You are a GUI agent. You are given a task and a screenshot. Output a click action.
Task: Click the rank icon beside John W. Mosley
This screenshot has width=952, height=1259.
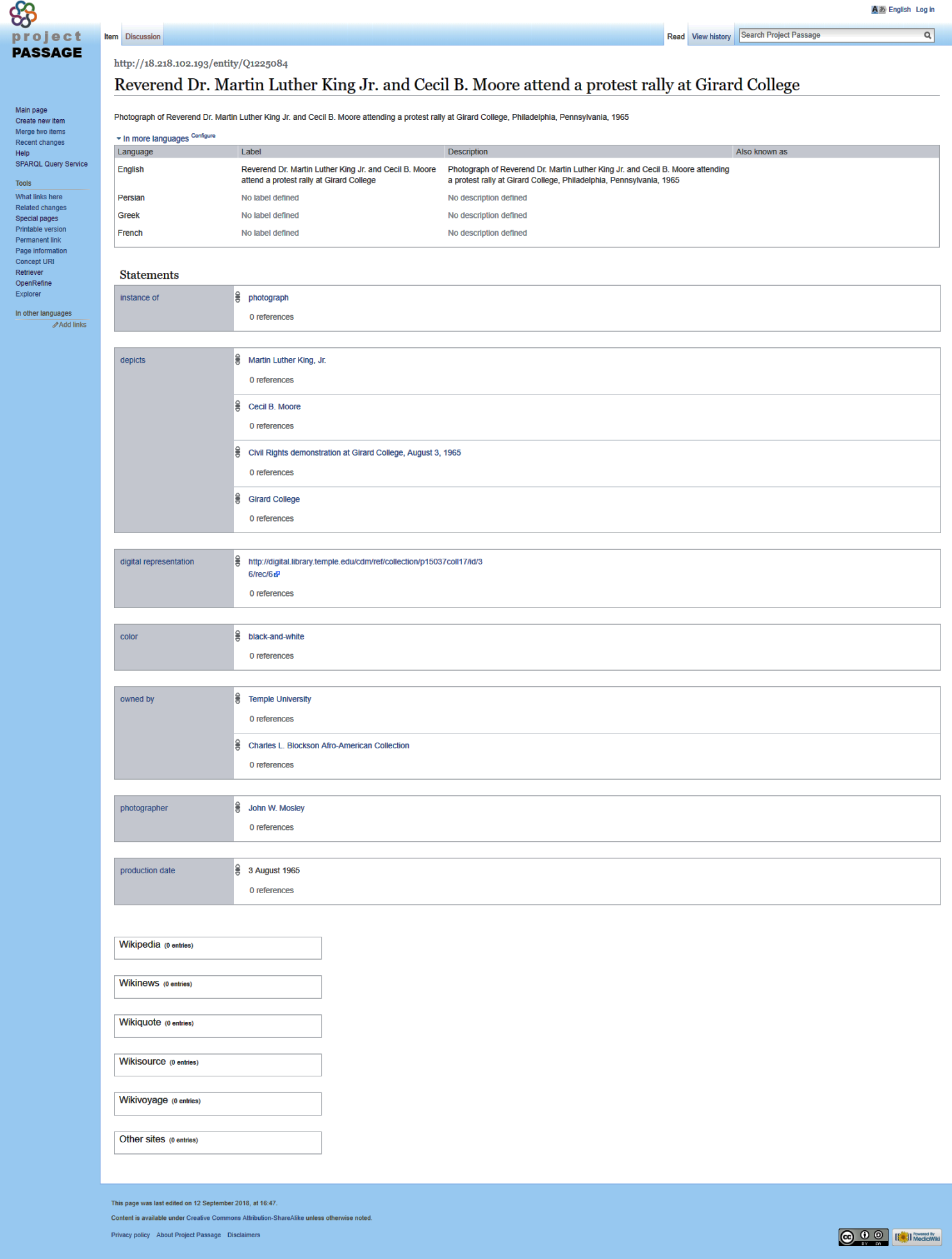pyautogui.click(x=238, y=808)
